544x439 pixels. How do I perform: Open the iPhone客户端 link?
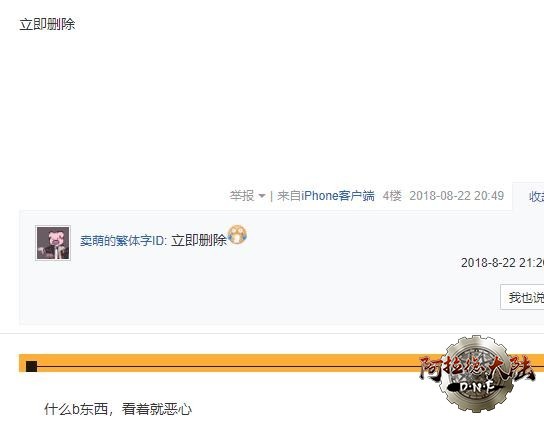point(338,196)
